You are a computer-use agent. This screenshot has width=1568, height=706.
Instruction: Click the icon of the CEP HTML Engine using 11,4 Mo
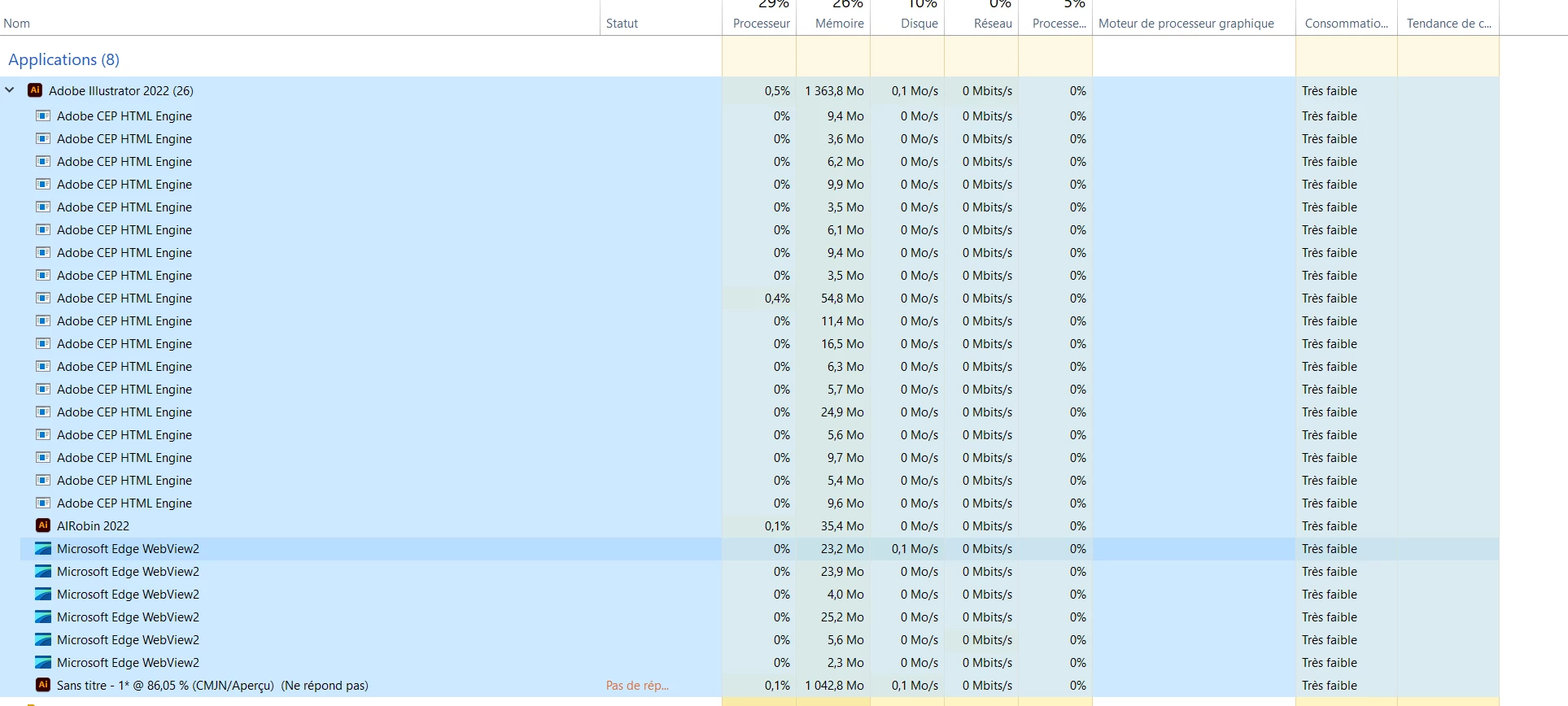(43, 320)
